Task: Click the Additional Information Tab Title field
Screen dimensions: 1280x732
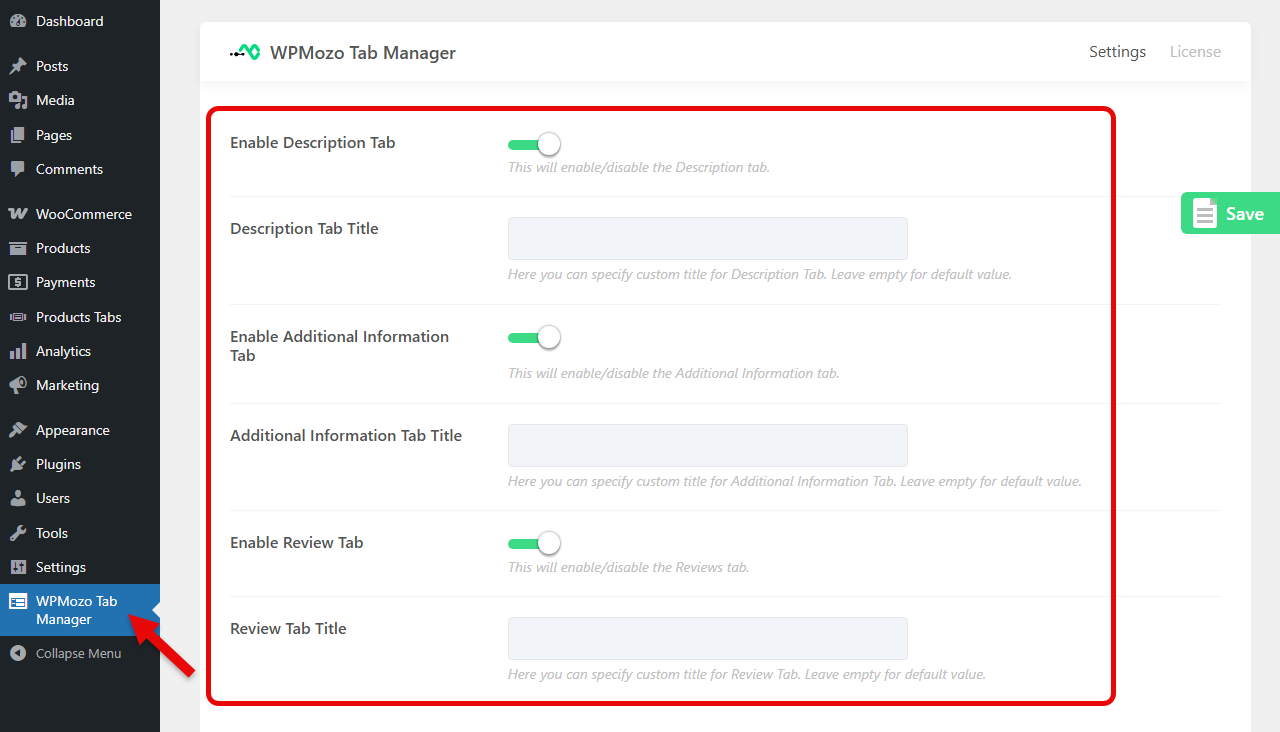Action: pos(708,445)
